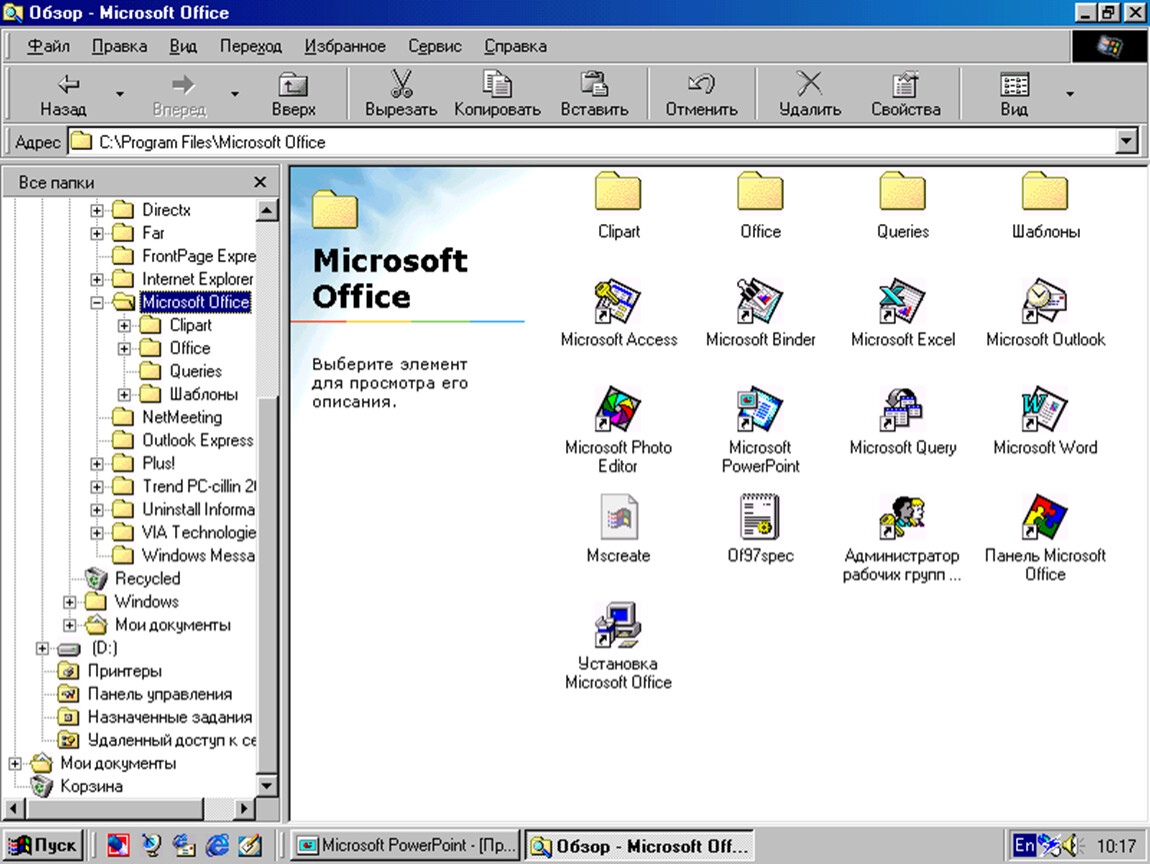The height and width of the screenshot is (864, 1150).
Task: Click the Пуск start button
Action: click(x=44, y=846)
